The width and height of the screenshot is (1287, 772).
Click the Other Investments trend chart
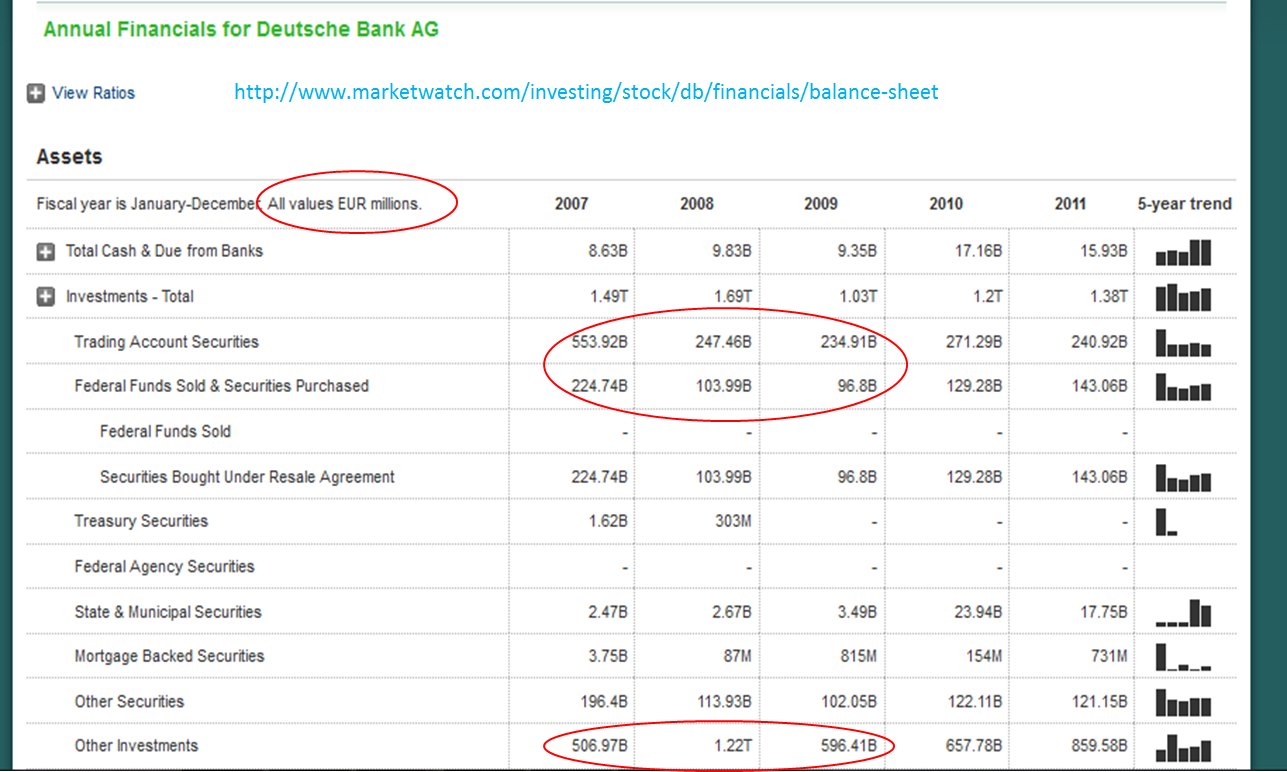click(1183, 747)
